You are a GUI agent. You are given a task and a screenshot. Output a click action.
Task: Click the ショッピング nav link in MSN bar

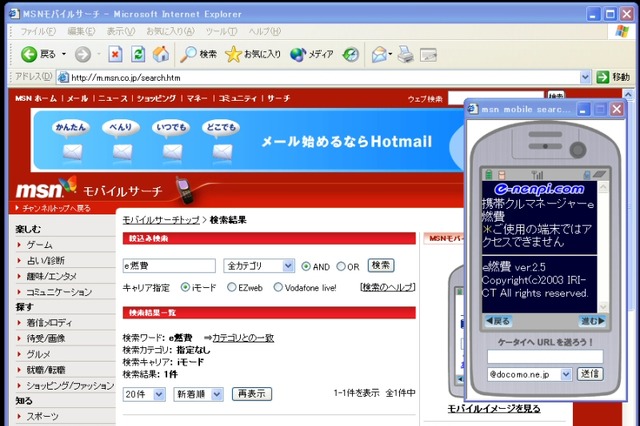[156, 98]
